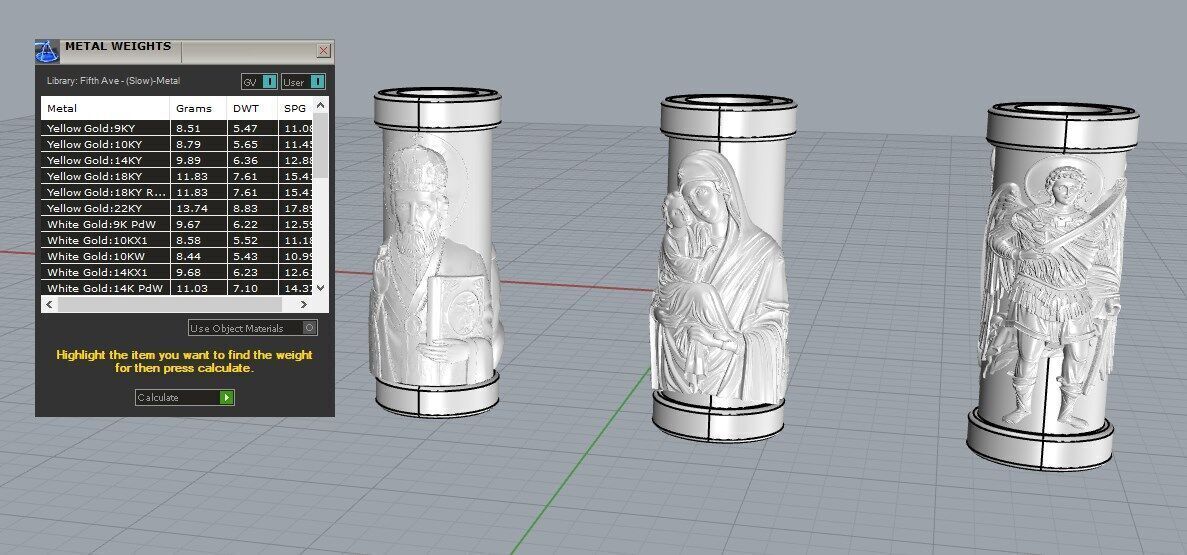This screenshot has width=1187, height=555.
Task: Click scroll right arrow of metal table
Action: pos(304,304)
